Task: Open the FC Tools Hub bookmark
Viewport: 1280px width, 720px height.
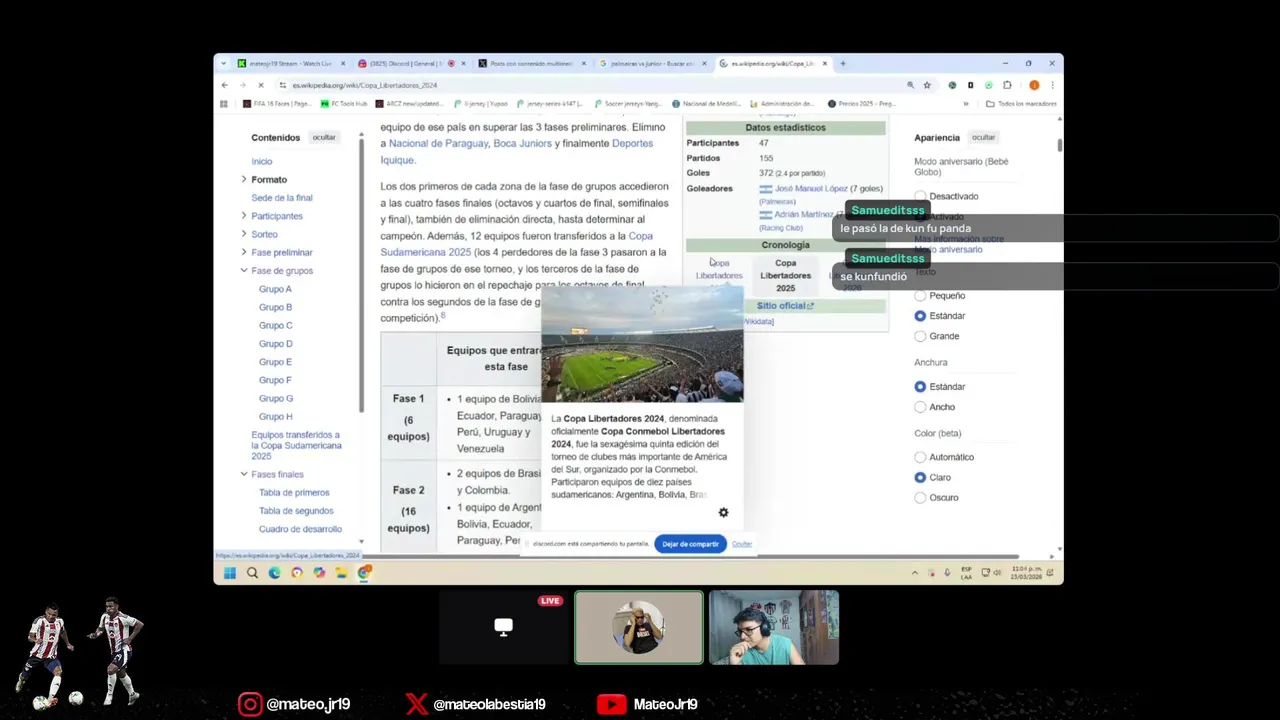Action: pos(344,103)
